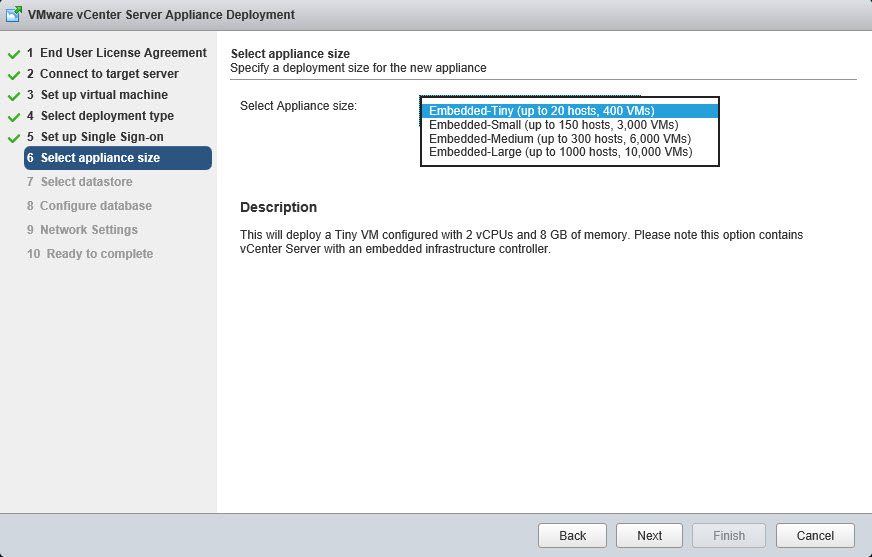Jump to step 4 Select deployment type

coord(100,116)
